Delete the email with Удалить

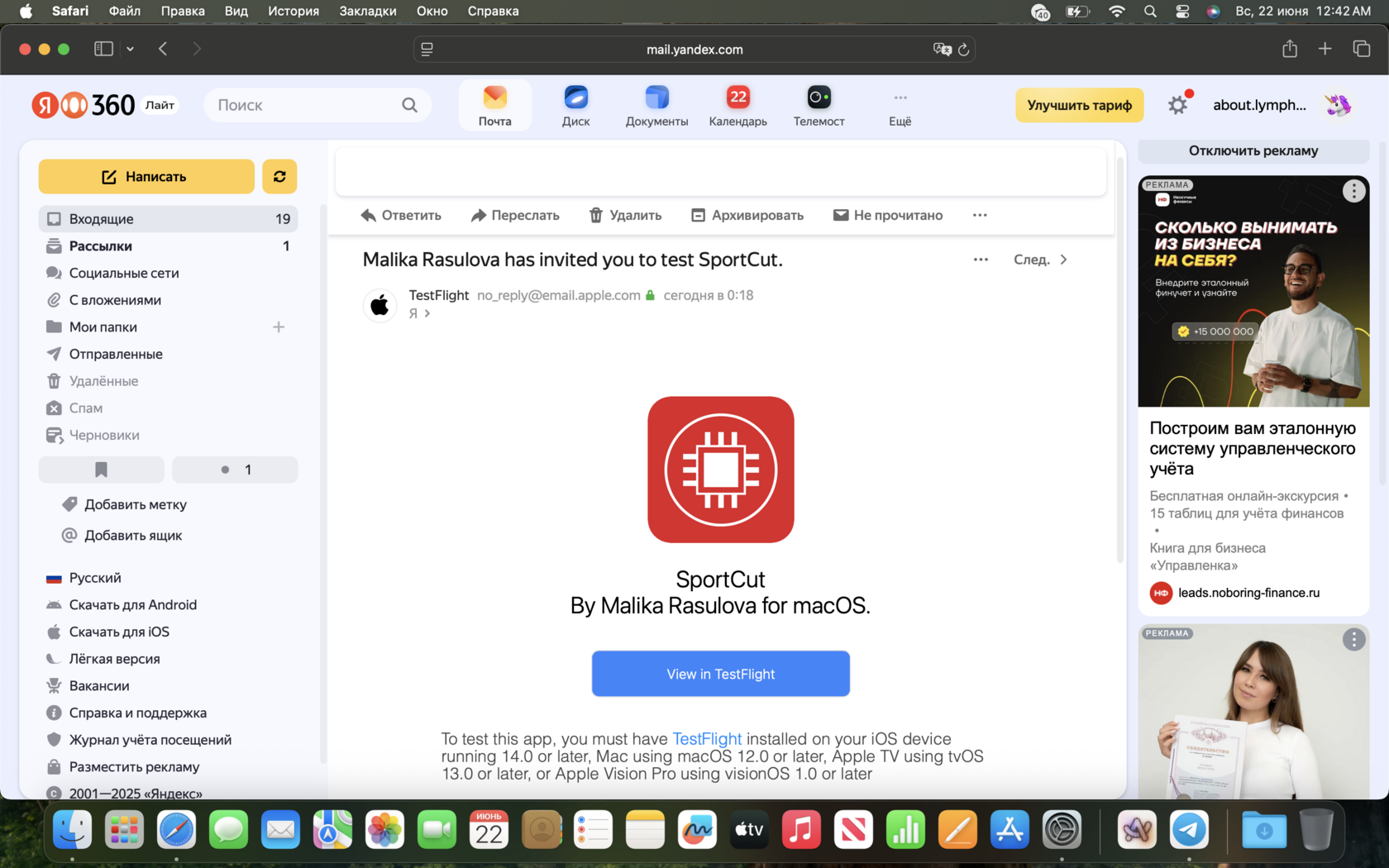[x=625, y=215]
